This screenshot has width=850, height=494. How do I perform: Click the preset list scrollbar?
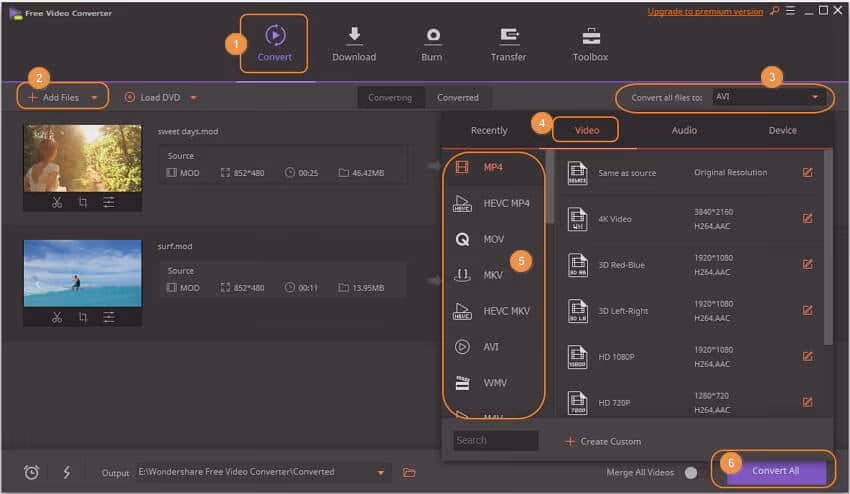(x=828, y=247)
